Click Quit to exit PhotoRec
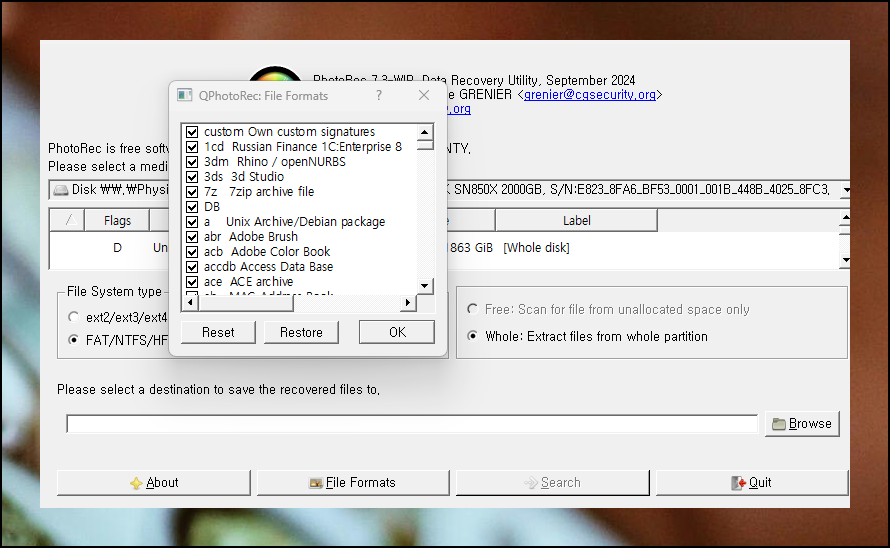The height and width of the screenshot is (548, 890). click(x=752, y=483)
